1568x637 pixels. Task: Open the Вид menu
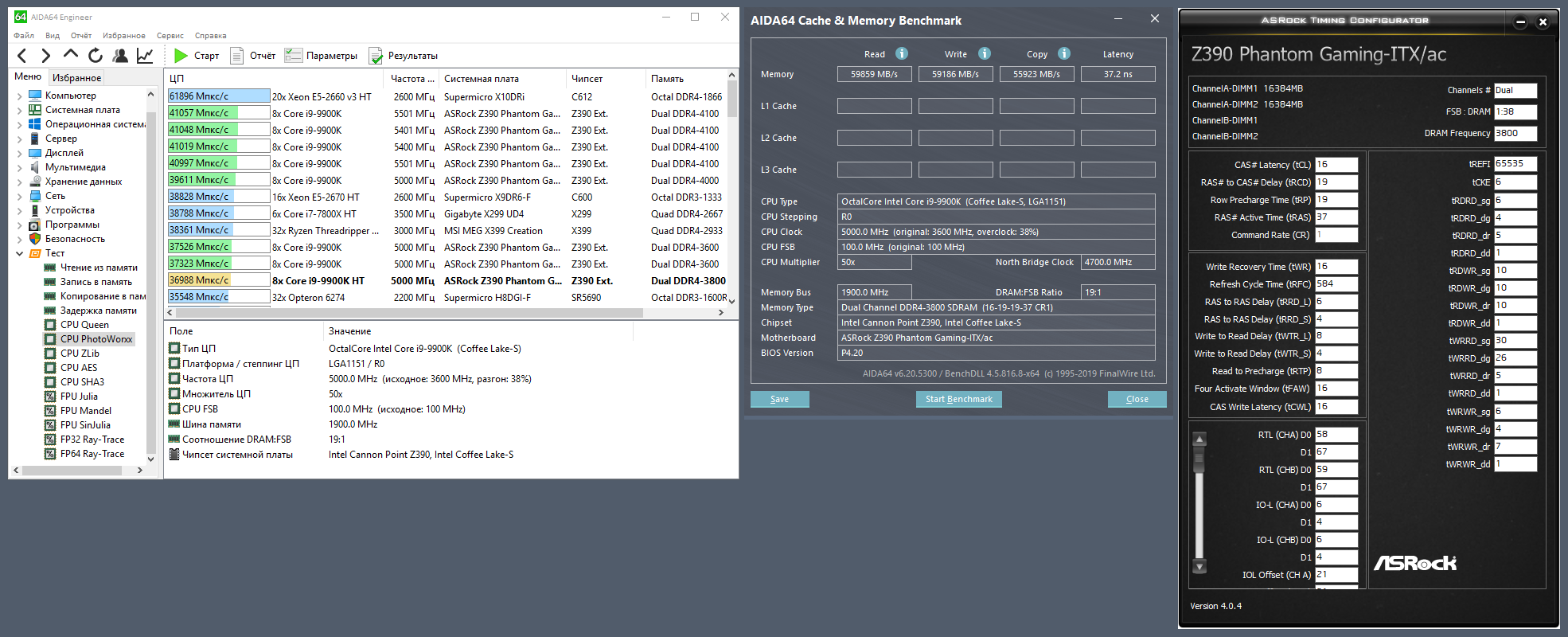(x=53, y=36)
